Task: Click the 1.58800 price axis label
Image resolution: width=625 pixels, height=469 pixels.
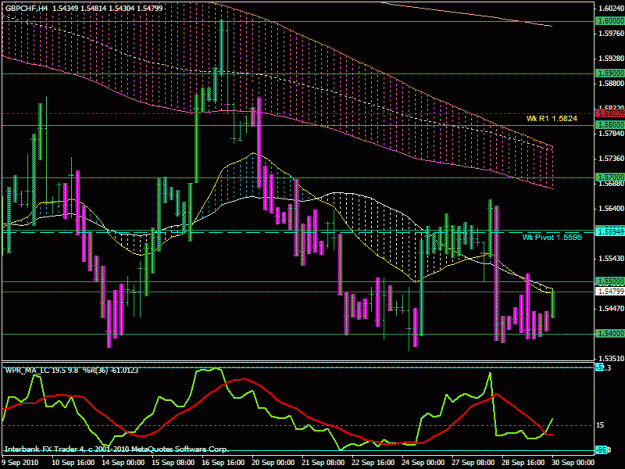Action: (x=611, y=83)
